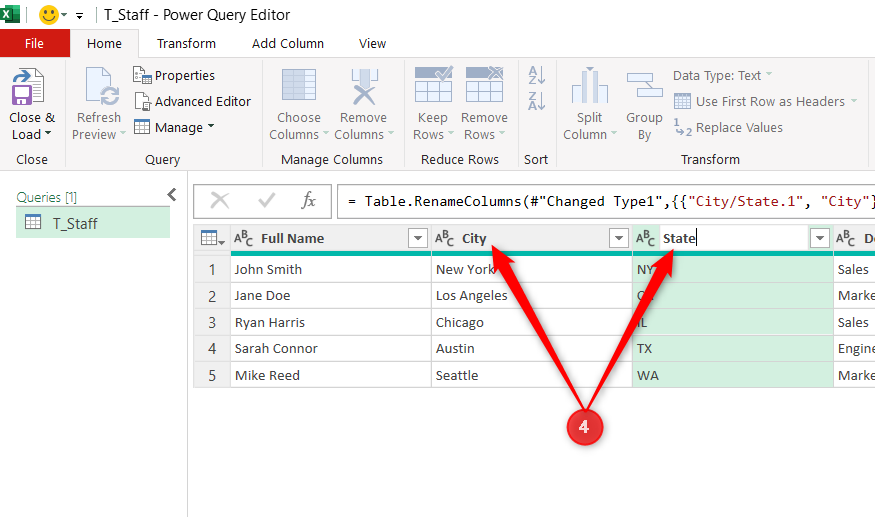Click the Los Angeles cell
Image resolution: width=875 pixels, height=517 pixels.
(x=532, y=296)
